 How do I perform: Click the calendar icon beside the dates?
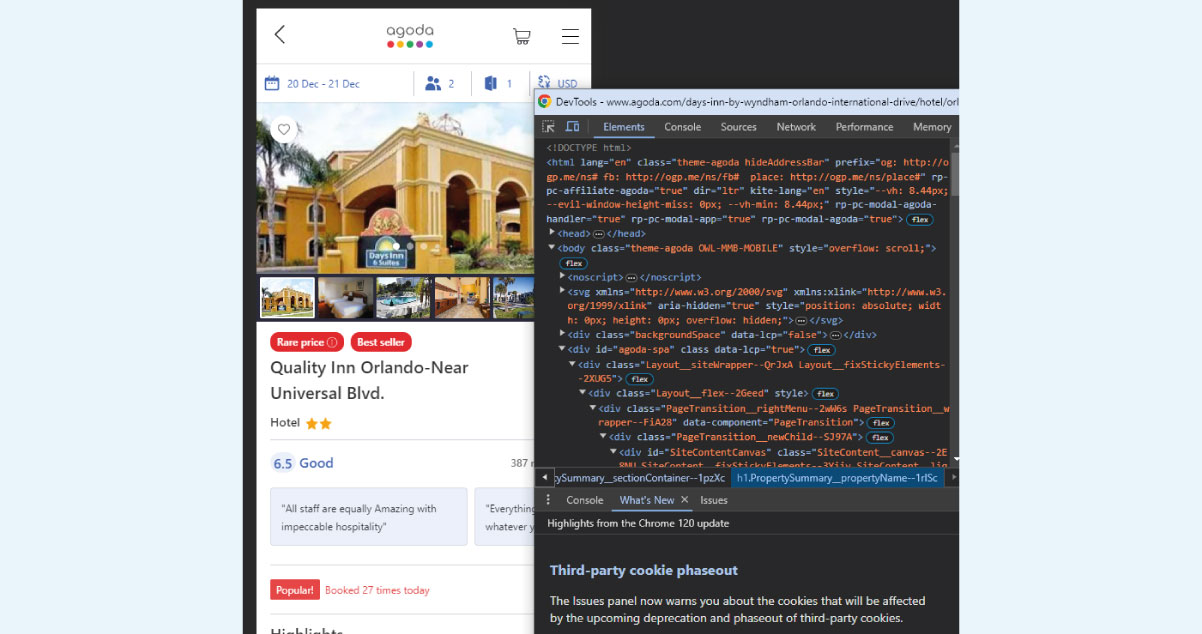click(x=272, y=83)
